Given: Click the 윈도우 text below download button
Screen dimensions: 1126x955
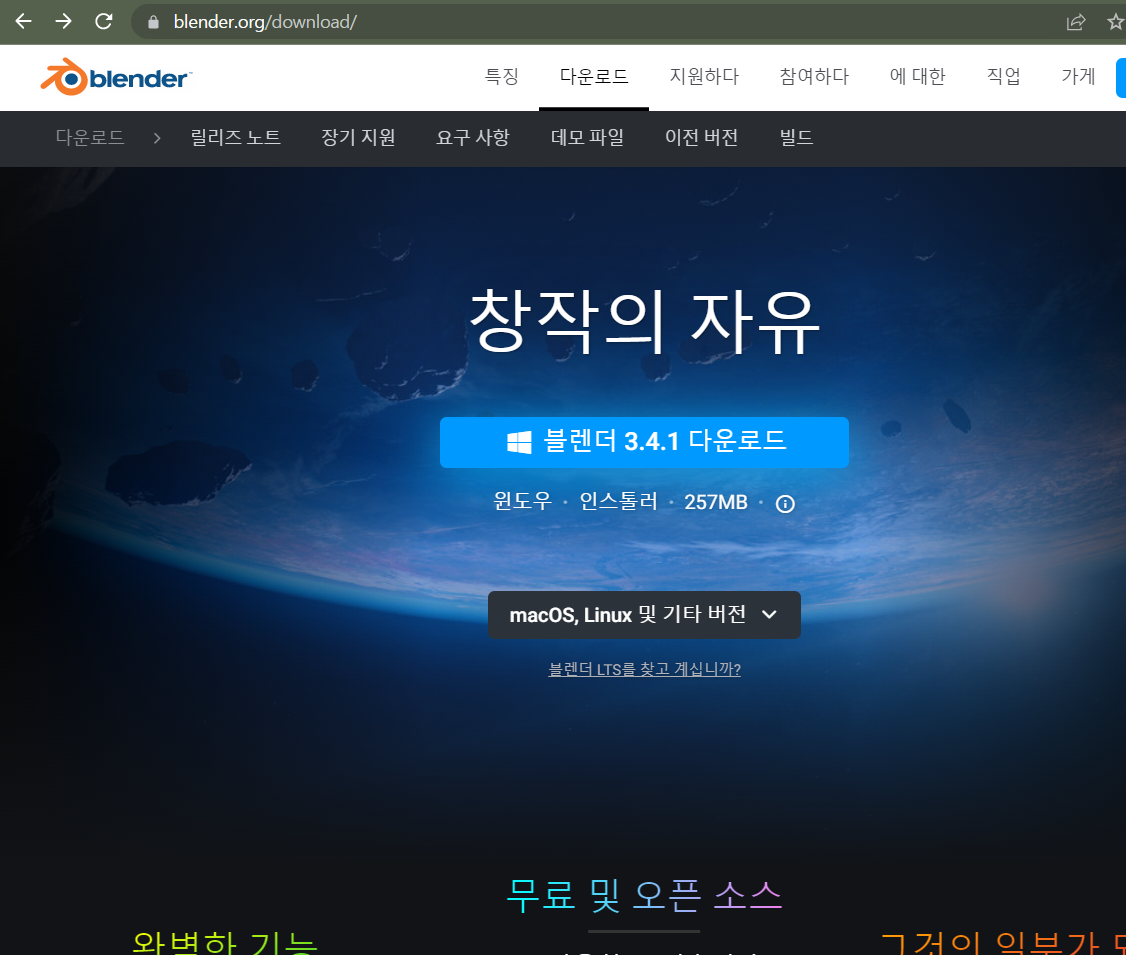Looking at the screenshot, I should tap(523, 501).
